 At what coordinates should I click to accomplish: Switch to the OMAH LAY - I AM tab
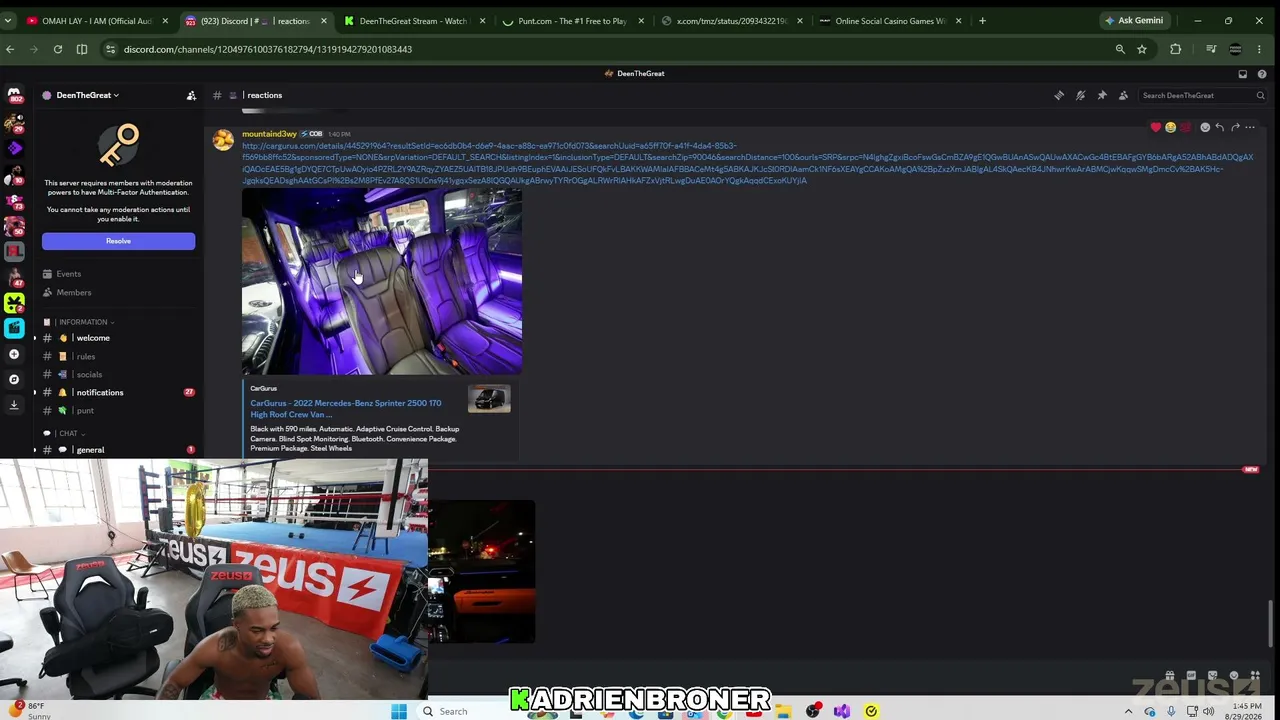click(97, 21)
